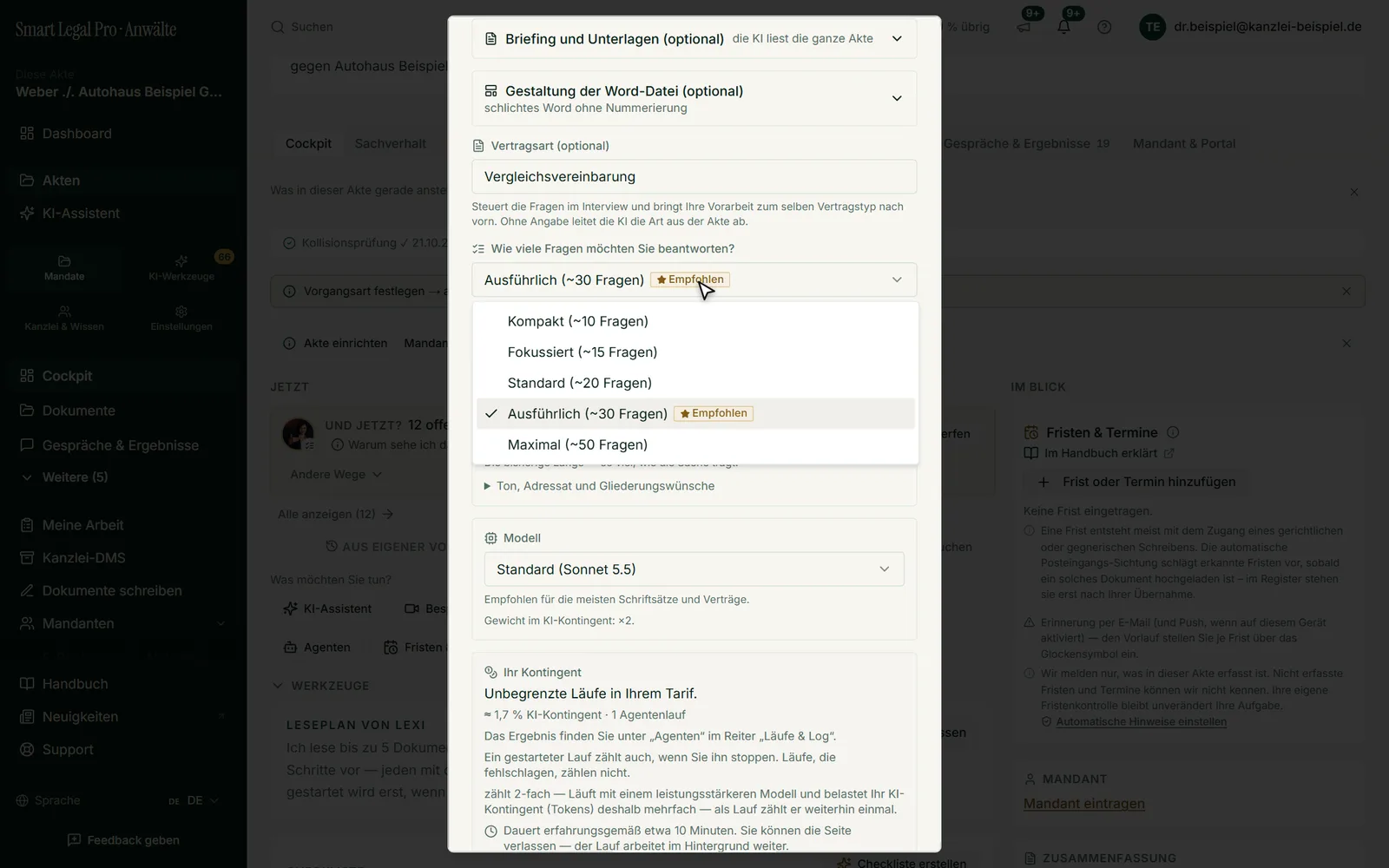Image resolution: width=1389 pixels, height=868 pixels.
Task: Open Automatische Hinweise einstellen link
Action: pos(1141,721)
